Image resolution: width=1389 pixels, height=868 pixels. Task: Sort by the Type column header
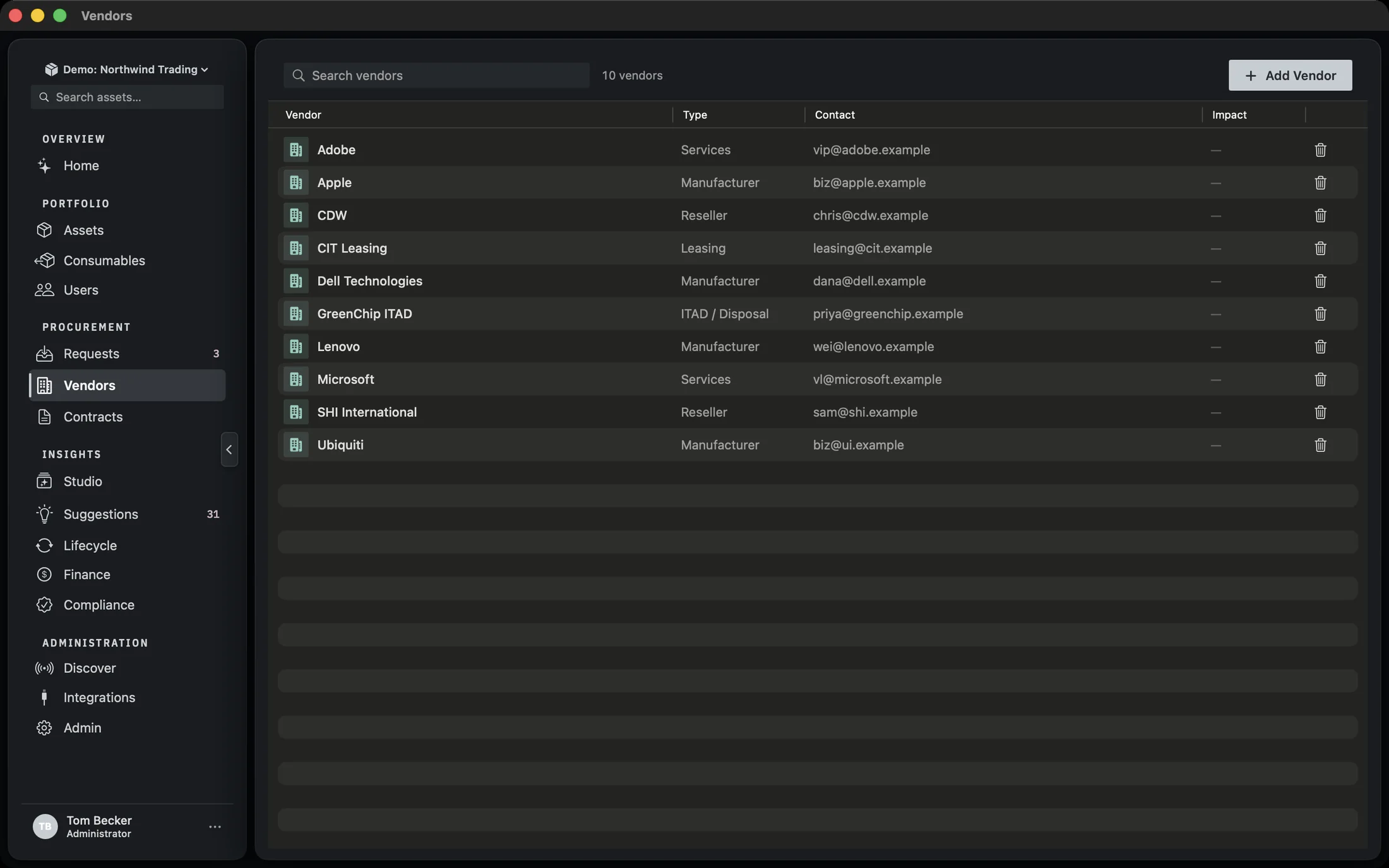pyautogui.click(x=694, y=115)
